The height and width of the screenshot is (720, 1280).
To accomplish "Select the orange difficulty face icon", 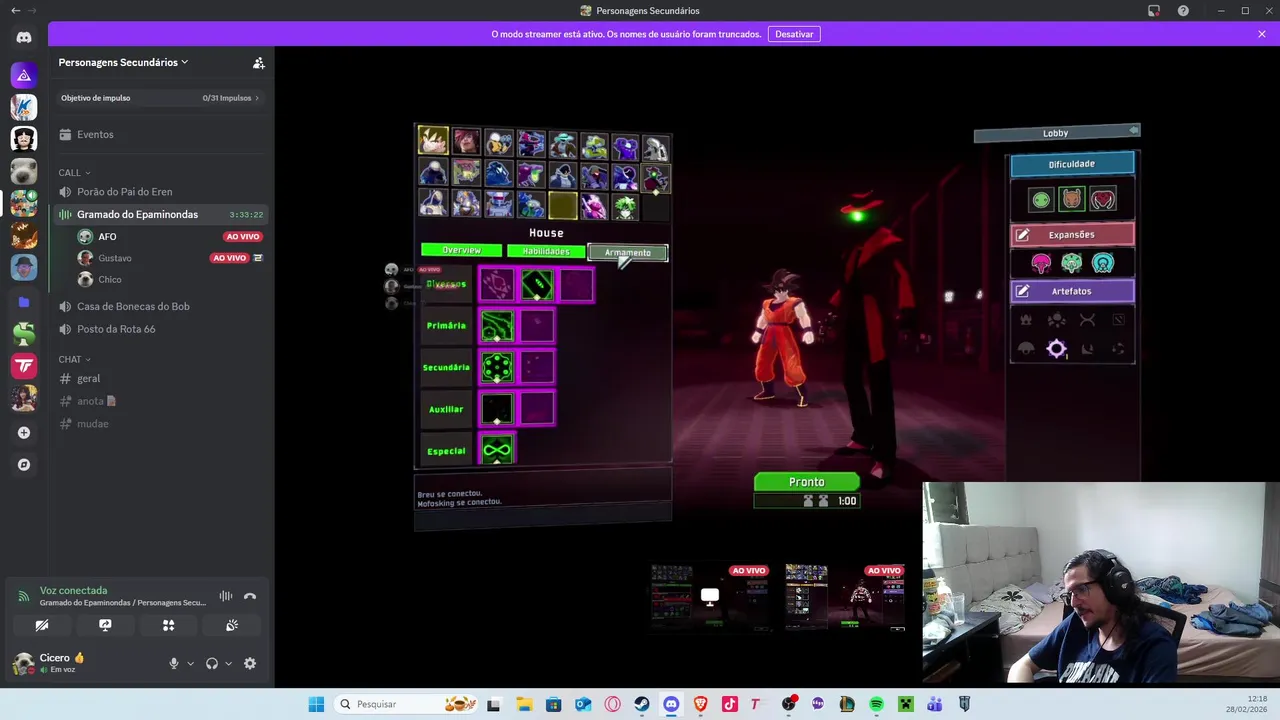I will tap(1072, 200).
